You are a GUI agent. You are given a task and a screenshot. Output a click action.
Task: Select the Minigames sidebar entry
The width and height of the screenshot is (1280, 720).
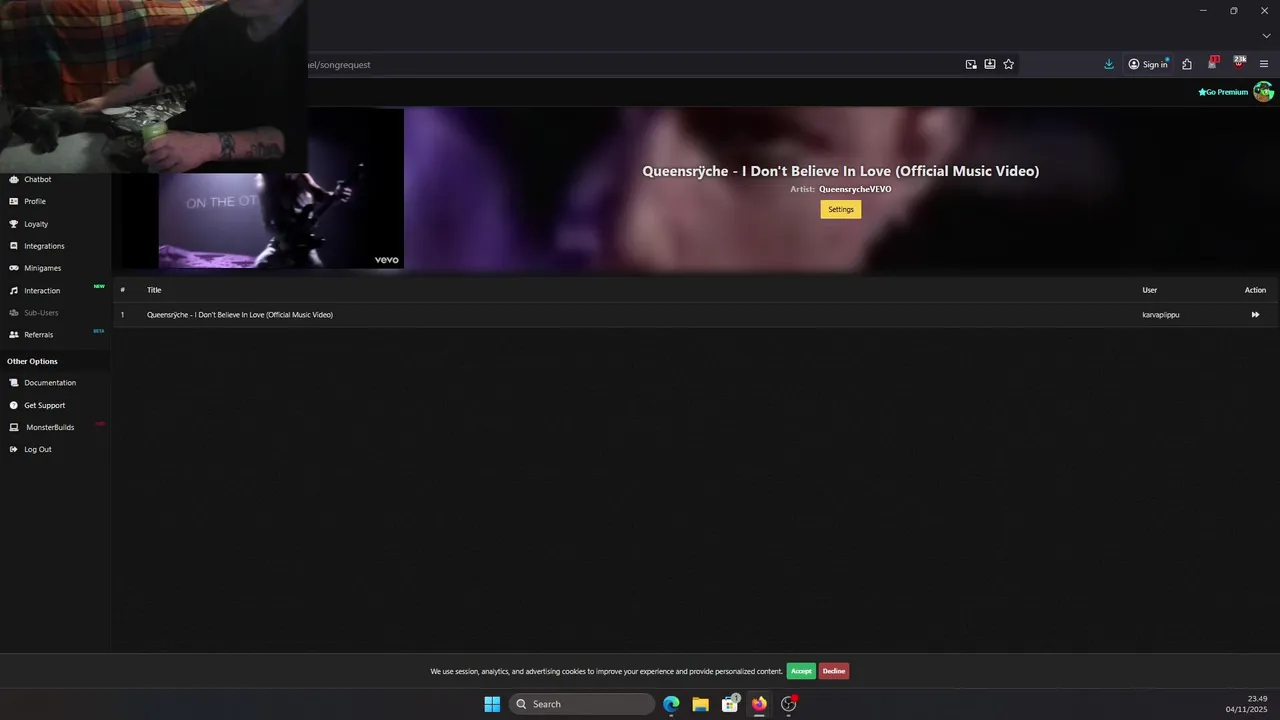tap(43, 268)
